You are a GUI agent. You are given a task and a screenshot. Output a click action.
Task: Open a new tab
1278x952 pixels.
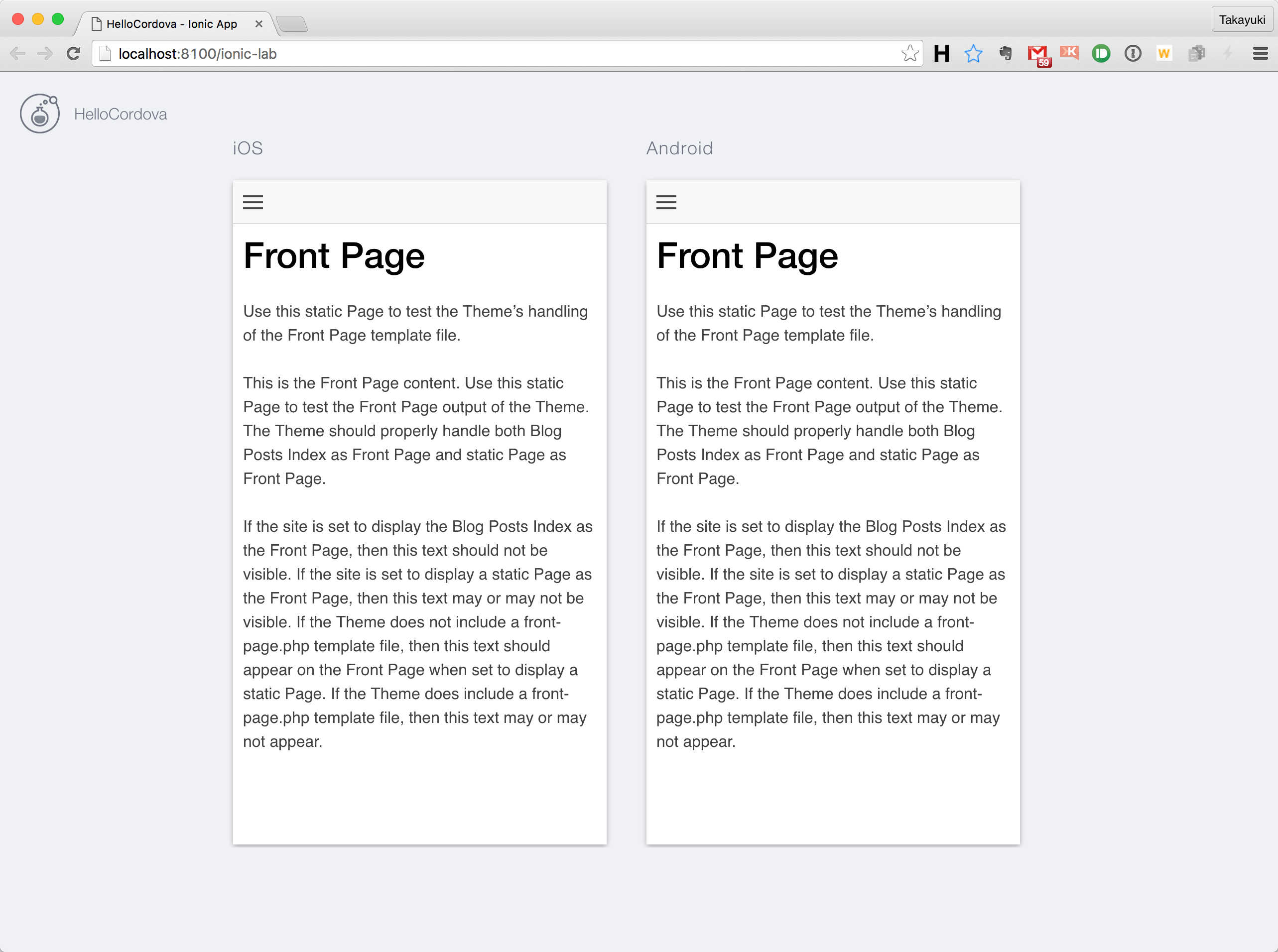click(x=292, y=23)
